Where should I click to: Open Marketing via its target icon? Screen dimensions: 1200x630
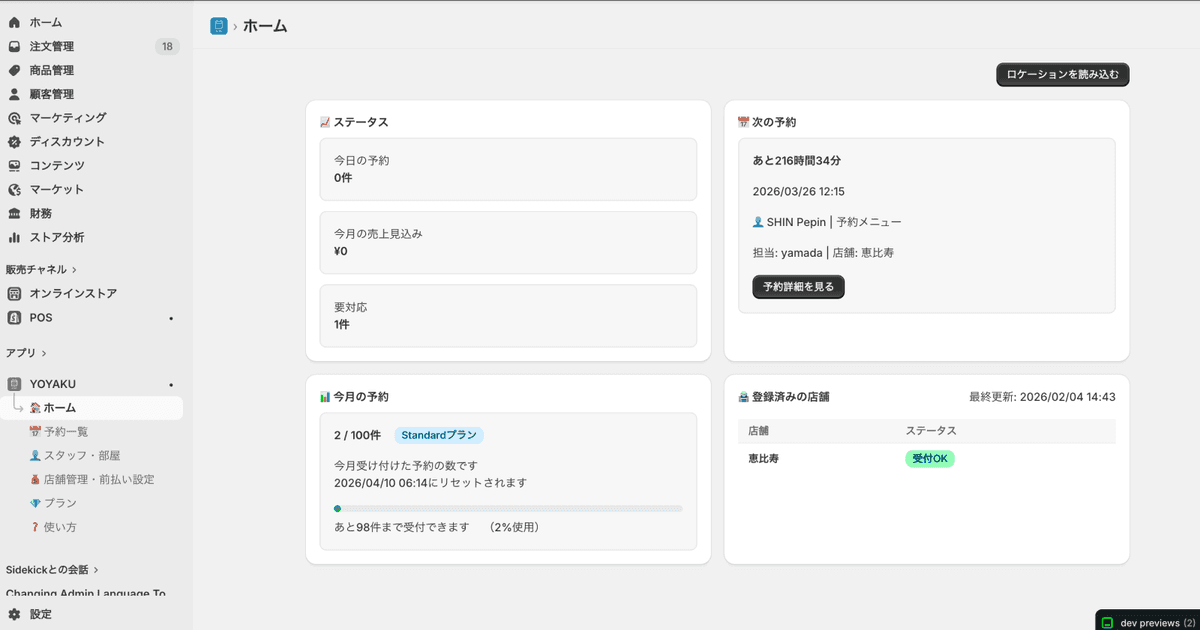tap(14, 118)
